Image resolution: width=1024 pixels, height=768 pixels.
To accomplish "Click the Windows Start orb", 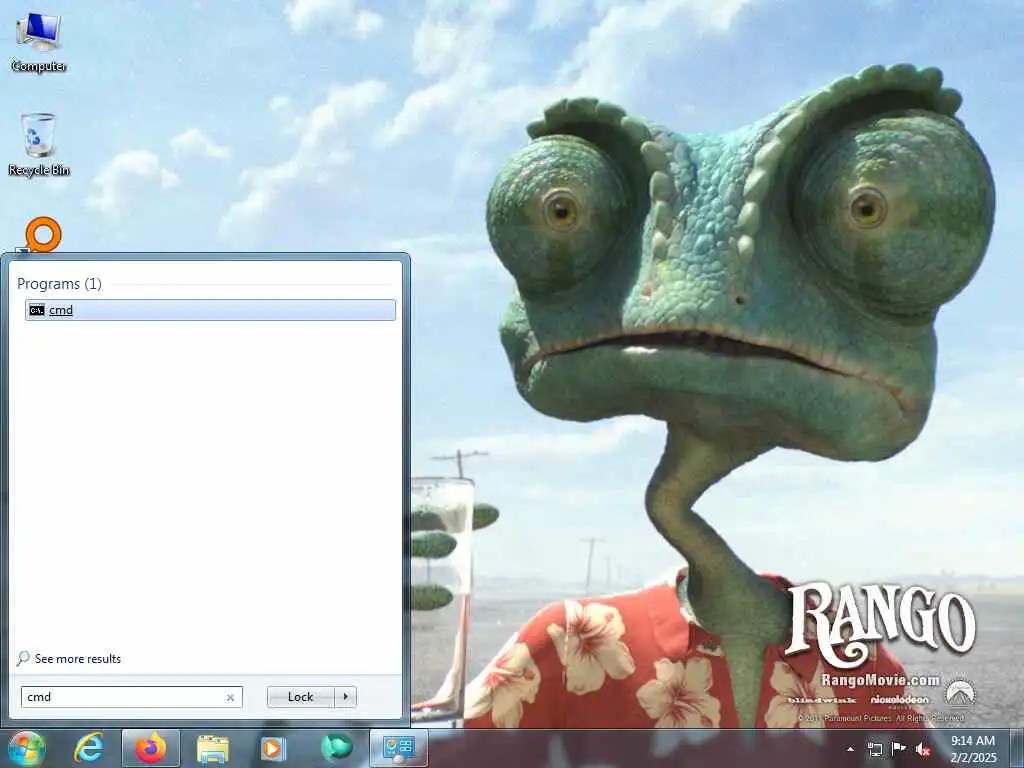I will point(27,748).
